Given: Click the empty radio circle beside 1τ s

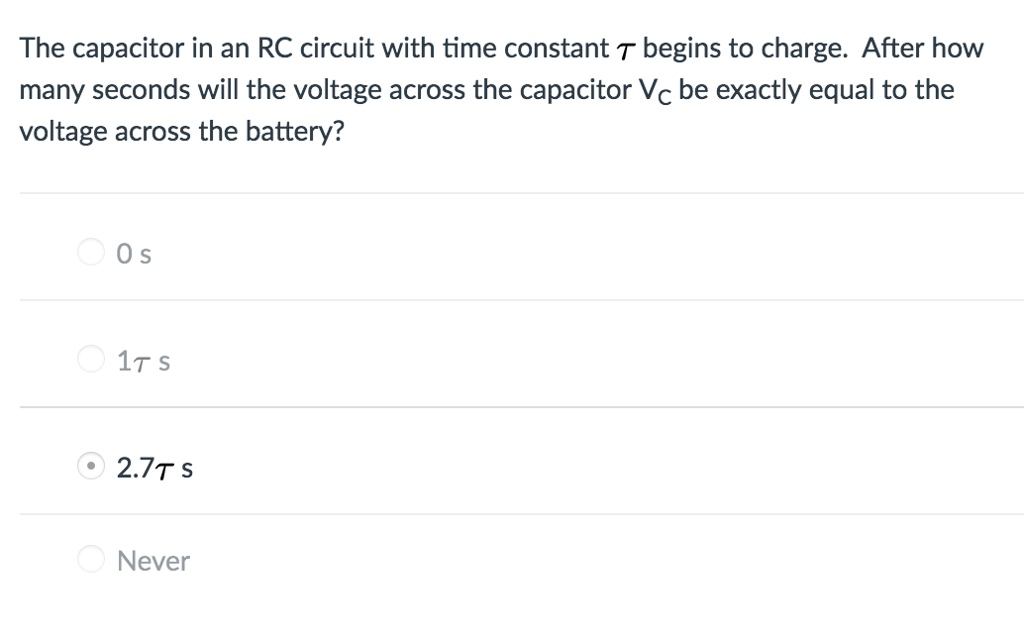Looking at the screenshot, I should pos(90,358).
